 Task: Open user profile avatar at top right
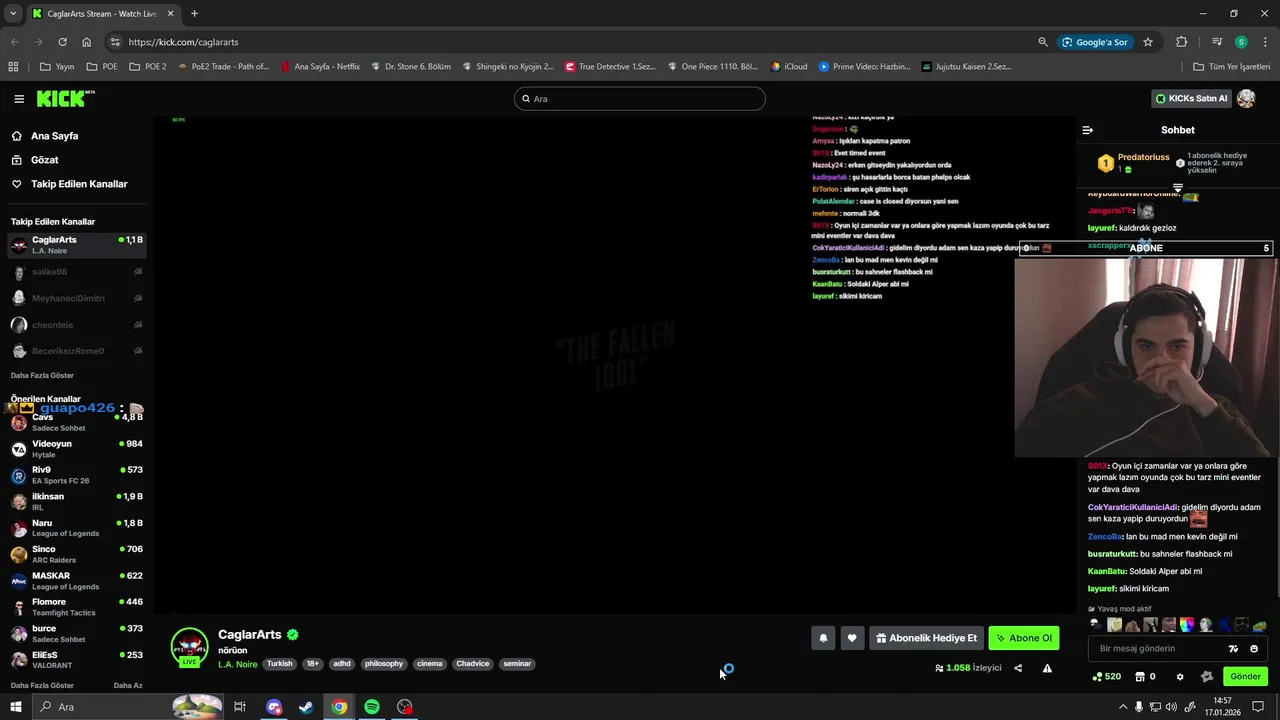[x=1246, y=98]
